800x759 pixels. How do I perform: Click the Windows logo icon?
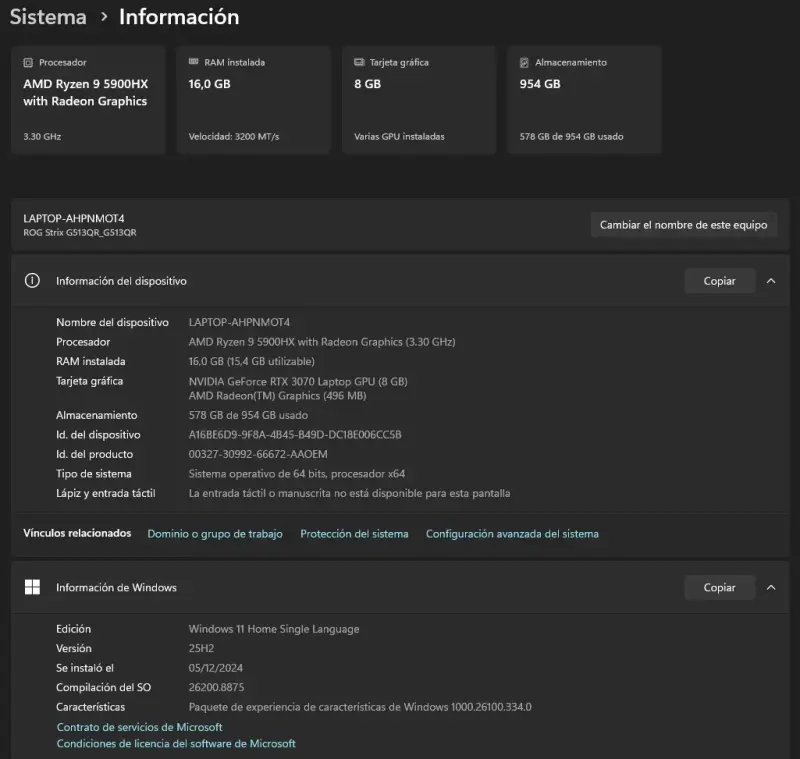[x=32, y=587]
